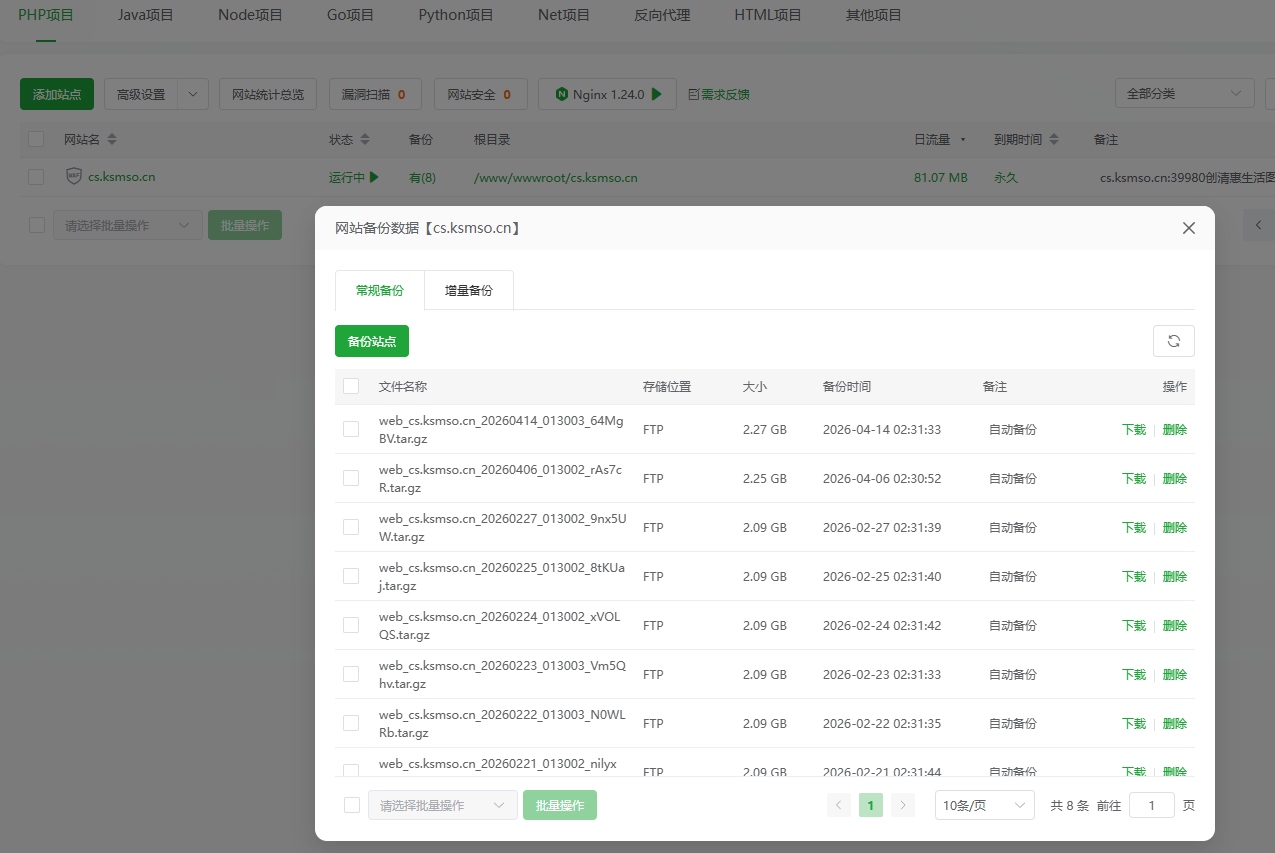Click the shield icon beside cs.ksmso.cn
1275x853 pixels.
click(x=74, y=177)
